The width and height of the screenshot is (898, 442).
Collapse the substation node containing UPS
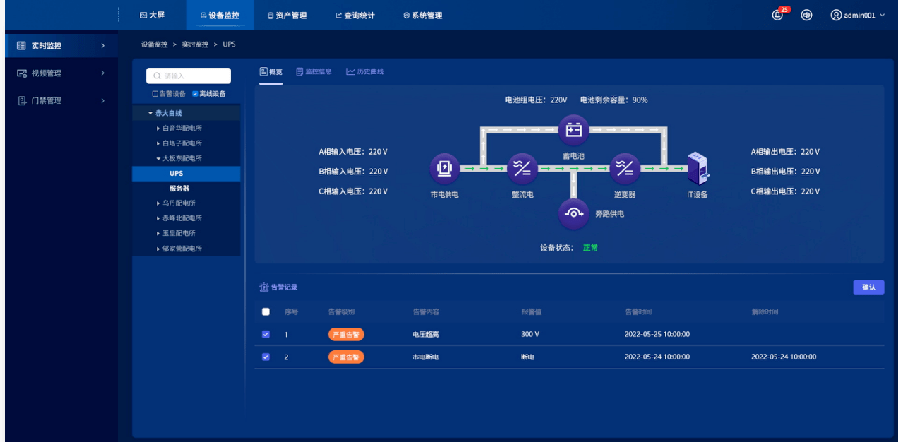(x=159, y=158)
